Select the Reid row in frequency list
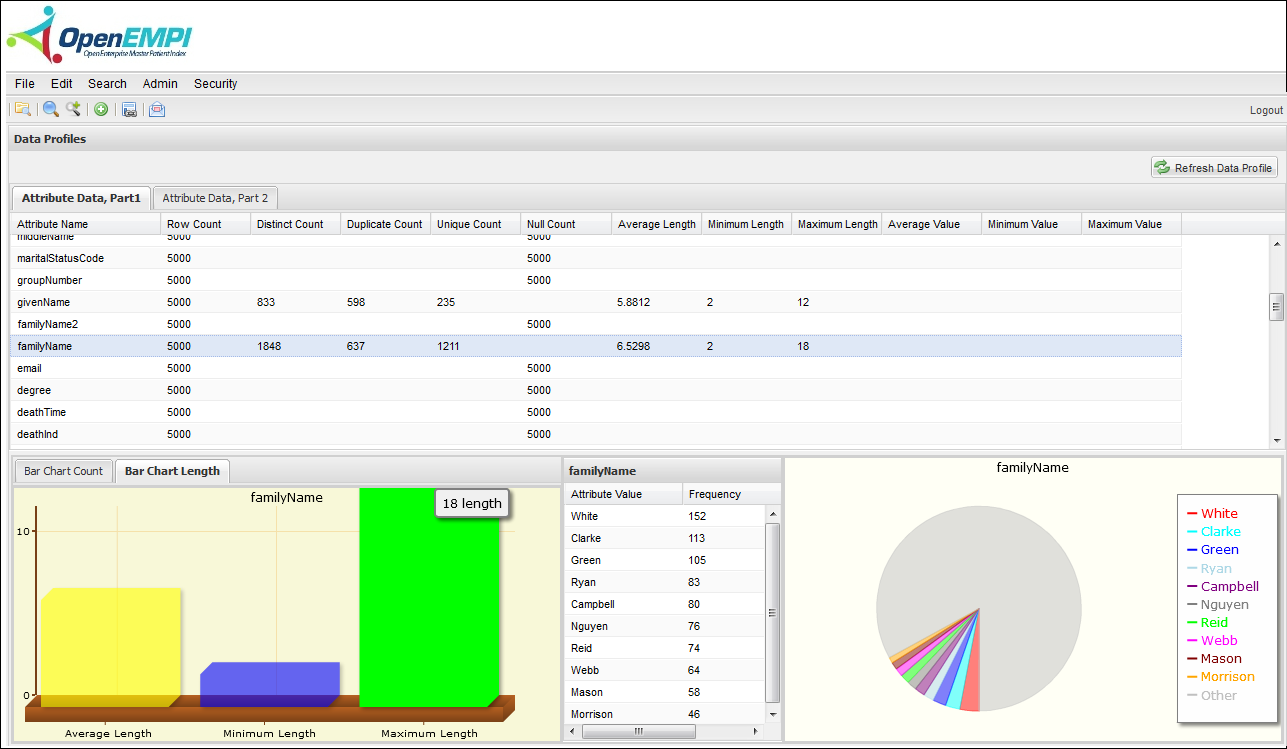1287x749 pixels. click(665, 648)
